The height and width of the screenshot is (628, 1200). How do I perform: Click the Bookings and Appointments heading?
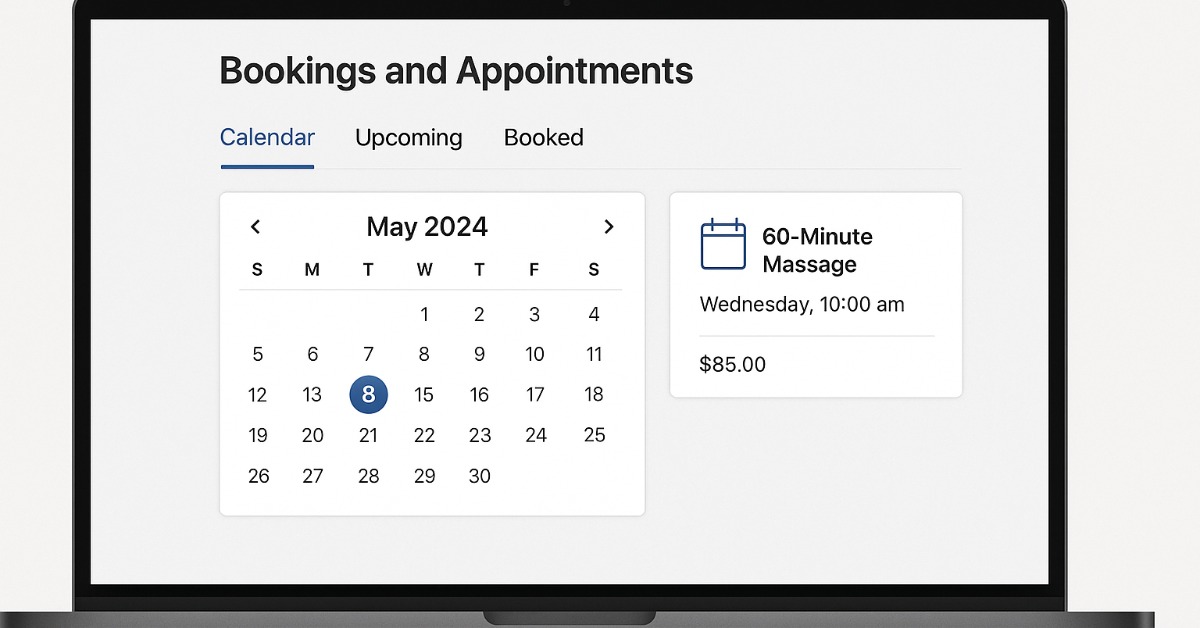456,72
